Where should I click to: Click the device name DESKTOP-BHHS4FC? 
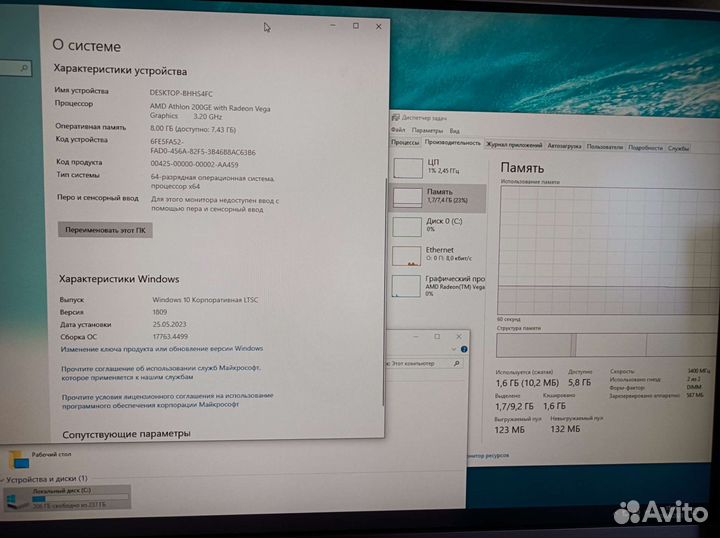pos(181,93)
